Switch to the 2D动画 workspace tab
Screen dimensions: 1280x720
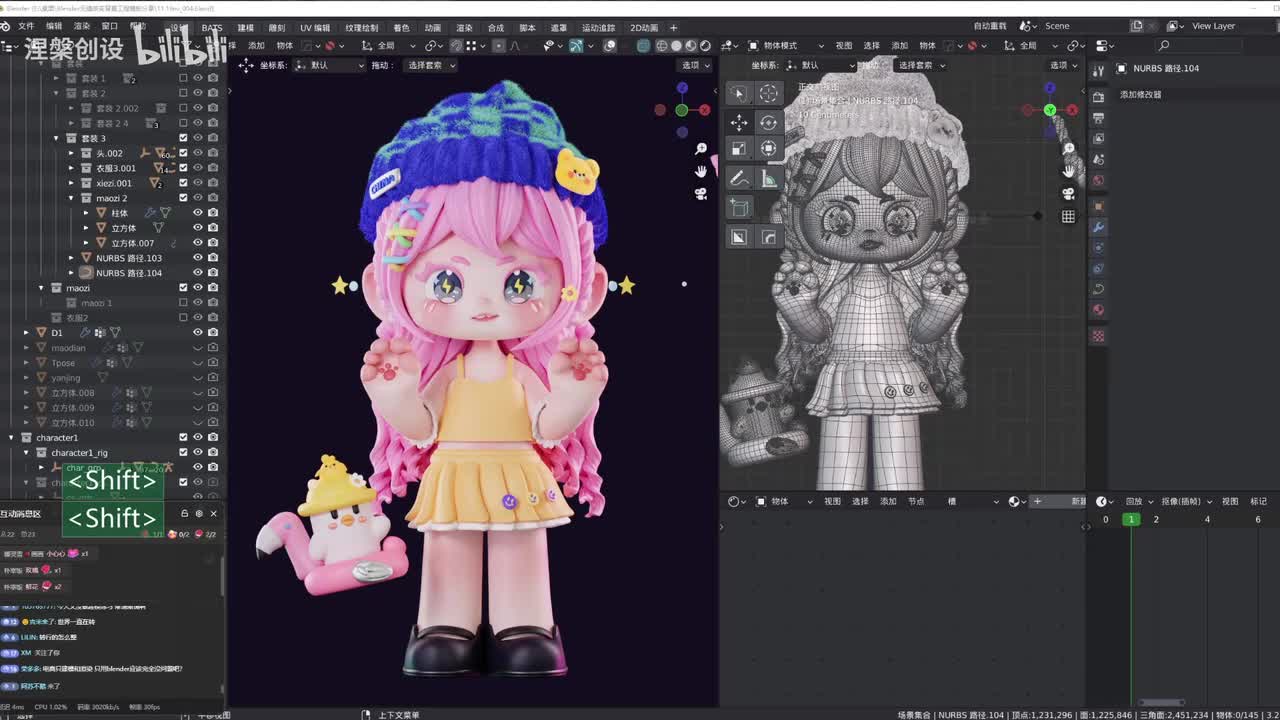pyautogui.click(x=644, y=28)
